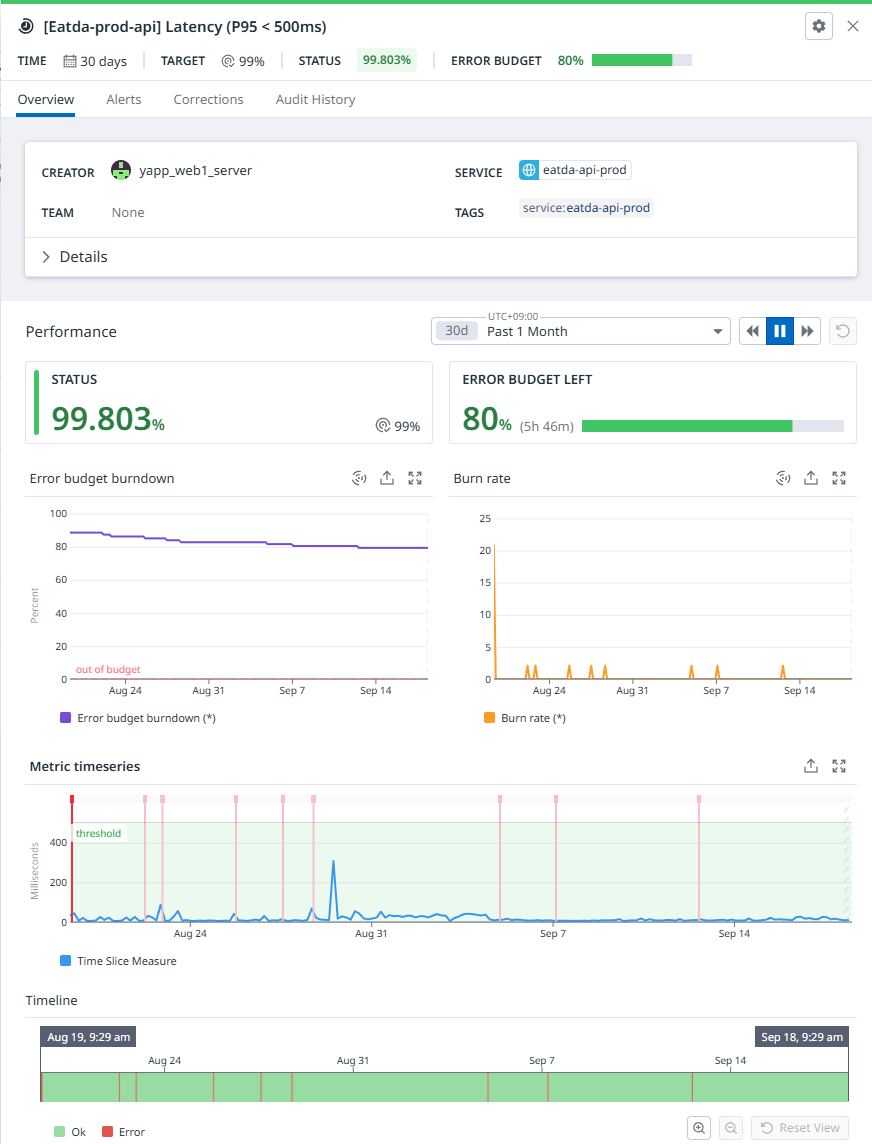This screenshot has width=872, height=1144.
Task: Click the threshold label on Metric timeseries
Action: [99, 833]
